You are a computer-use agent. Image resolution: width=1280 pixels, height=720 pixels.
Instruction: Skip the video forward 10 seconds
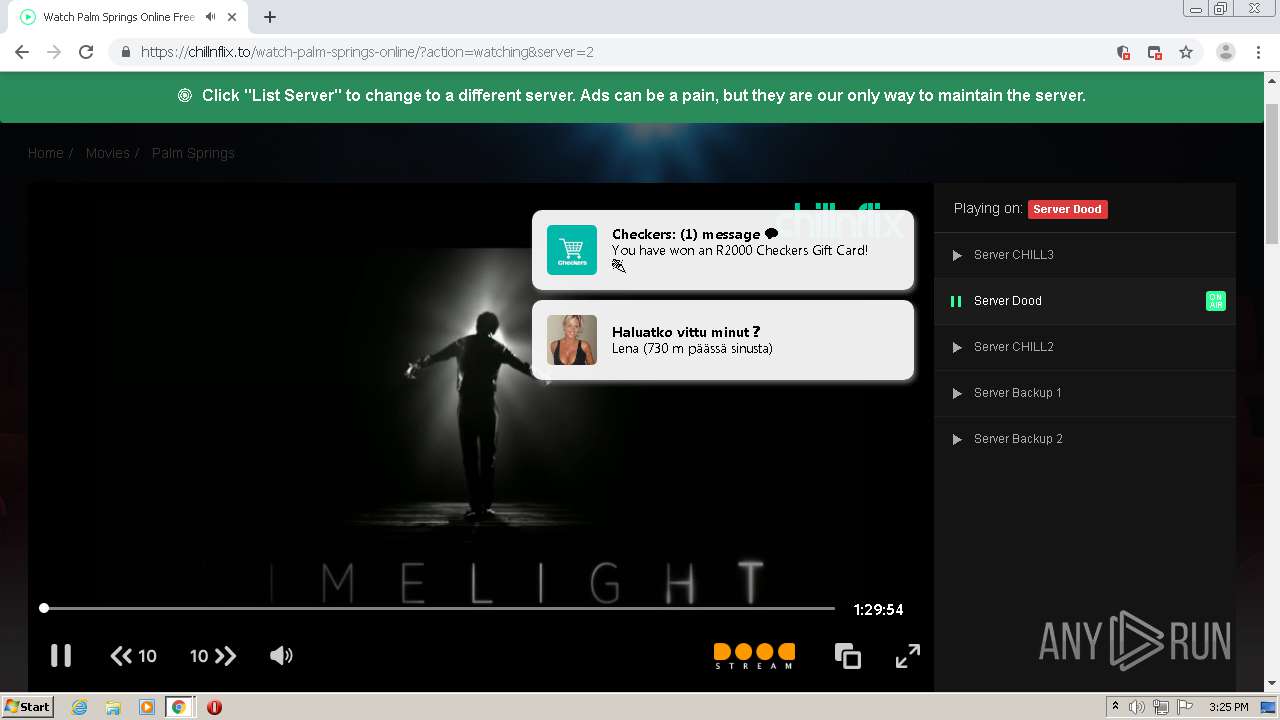point(213,656)
